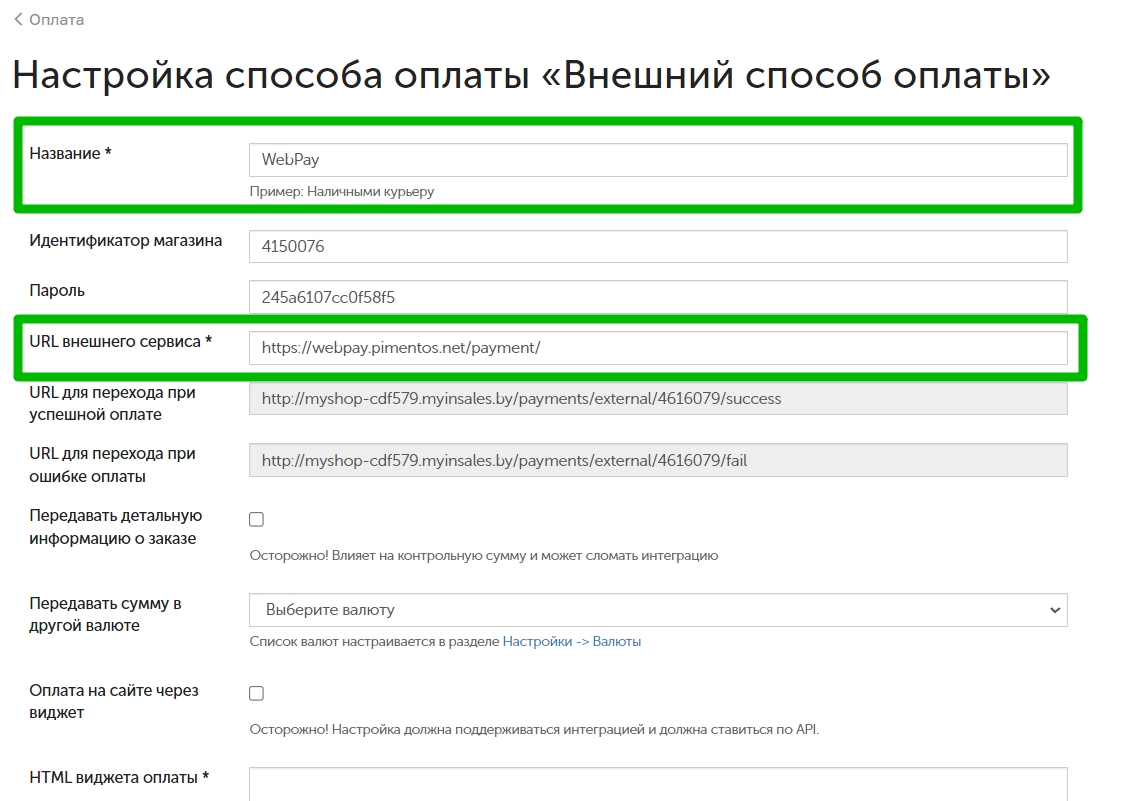Click the Передавать детальную информацию о заказе label

pos(115,527)
